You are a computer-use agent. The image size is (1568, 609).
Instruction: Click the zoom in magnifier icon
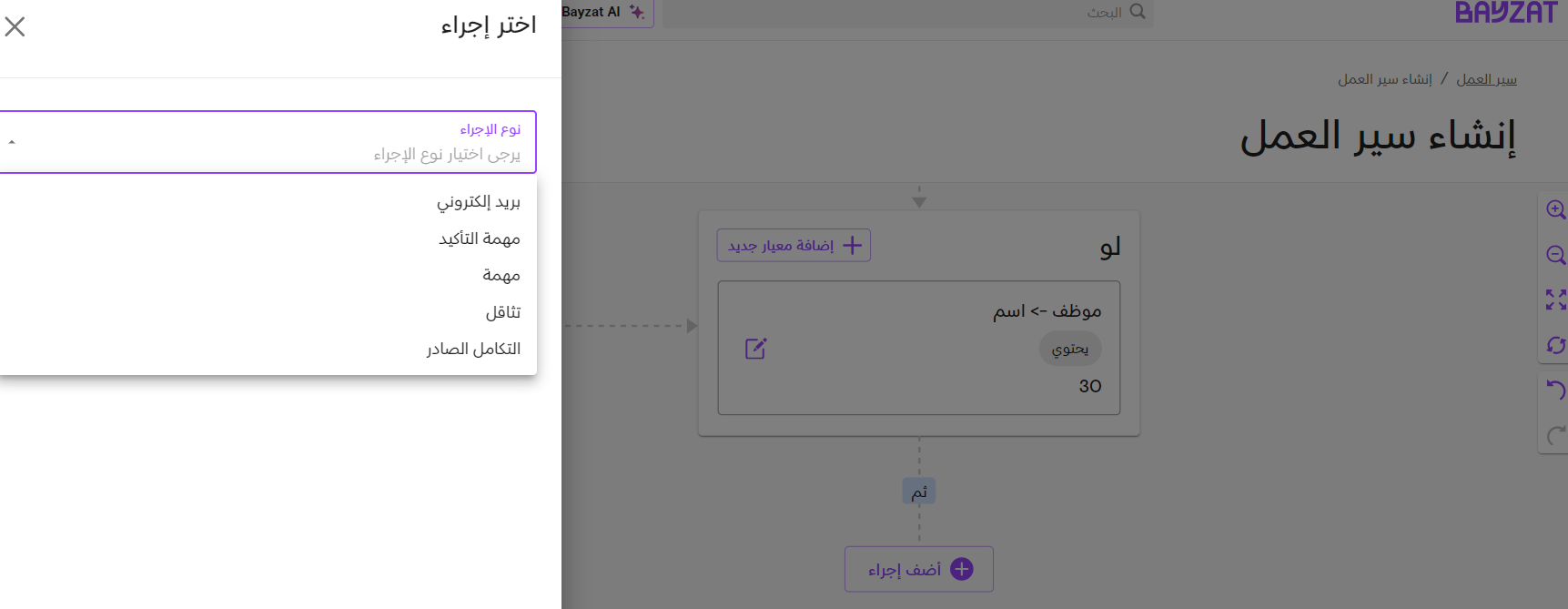coord(1555,209)
